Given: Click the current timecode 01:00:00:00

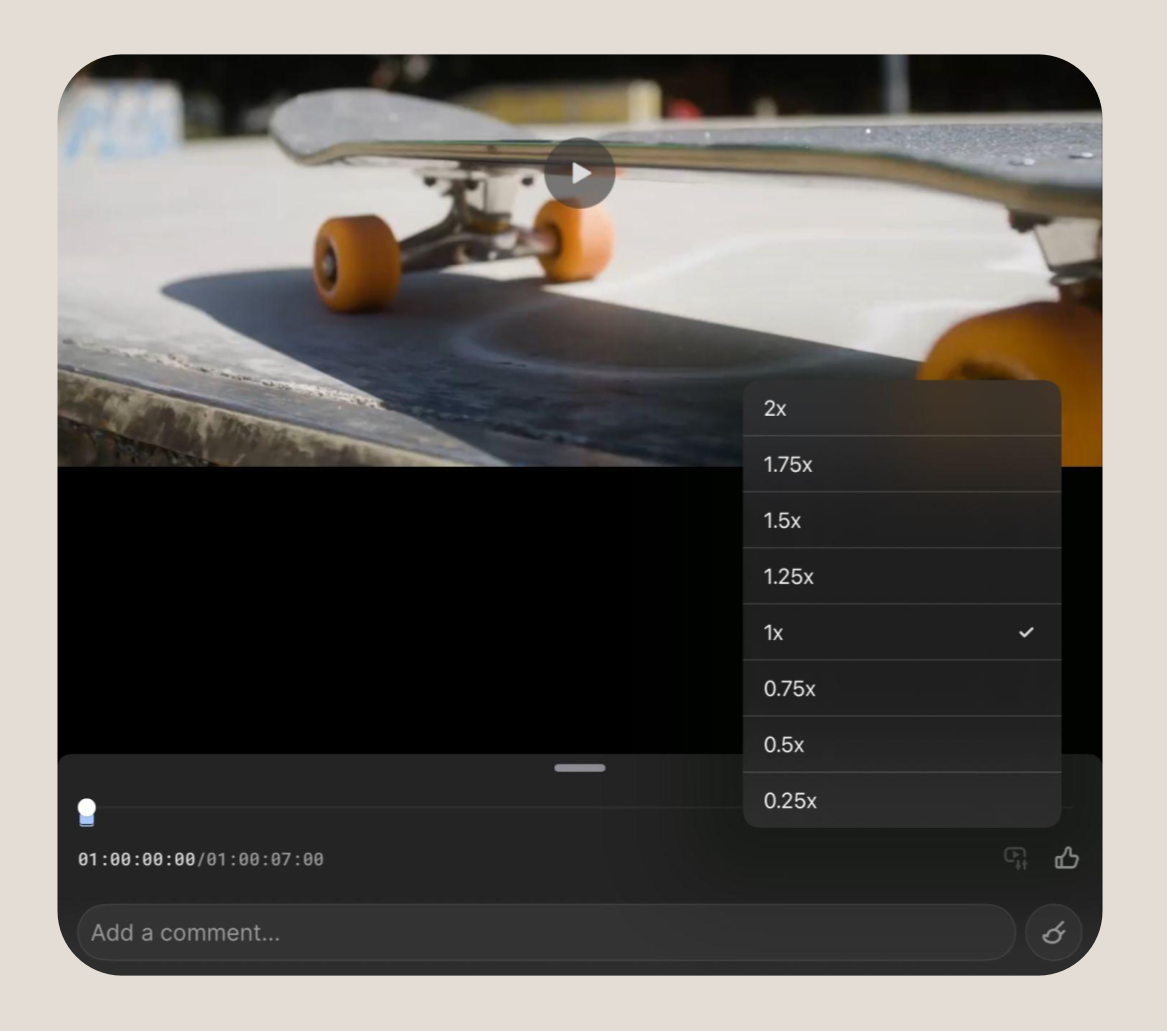Looking at the screenshot, I should (x=137, y=859).
